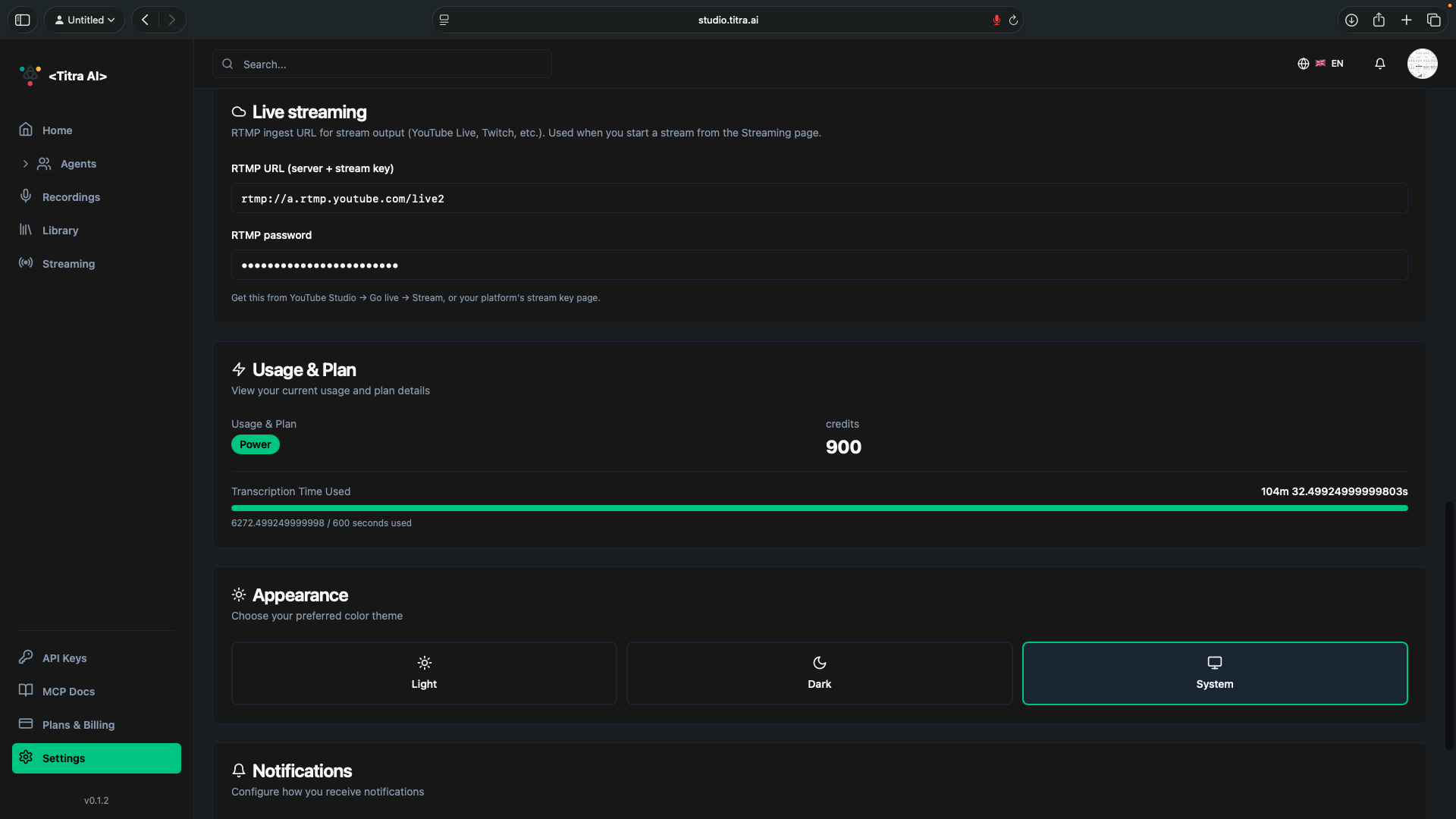Click the credits value 900
The height and width of the screenshot is (819, 1456).
click(843, 447)
